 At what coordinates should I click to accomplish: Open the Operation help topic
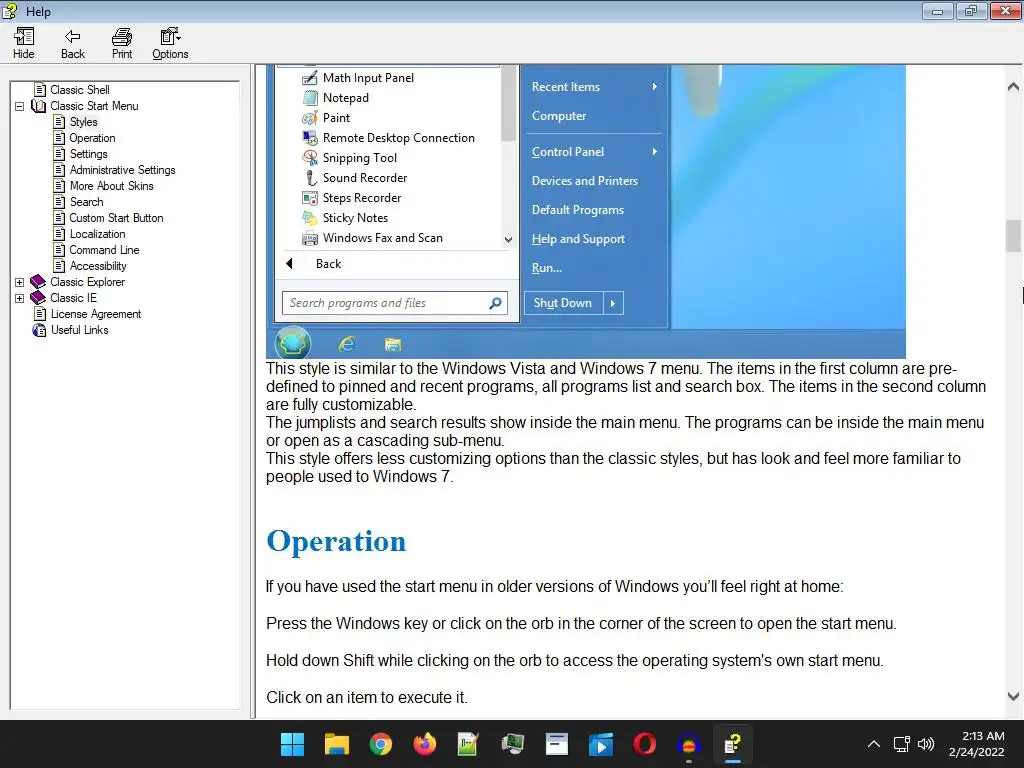point(92,138)
